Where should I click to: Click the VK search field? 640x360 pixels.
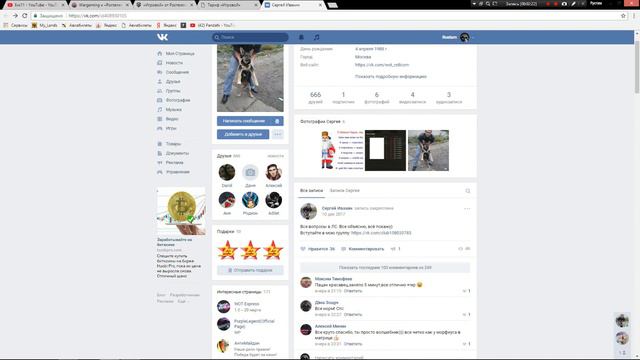tap(250, 37)
